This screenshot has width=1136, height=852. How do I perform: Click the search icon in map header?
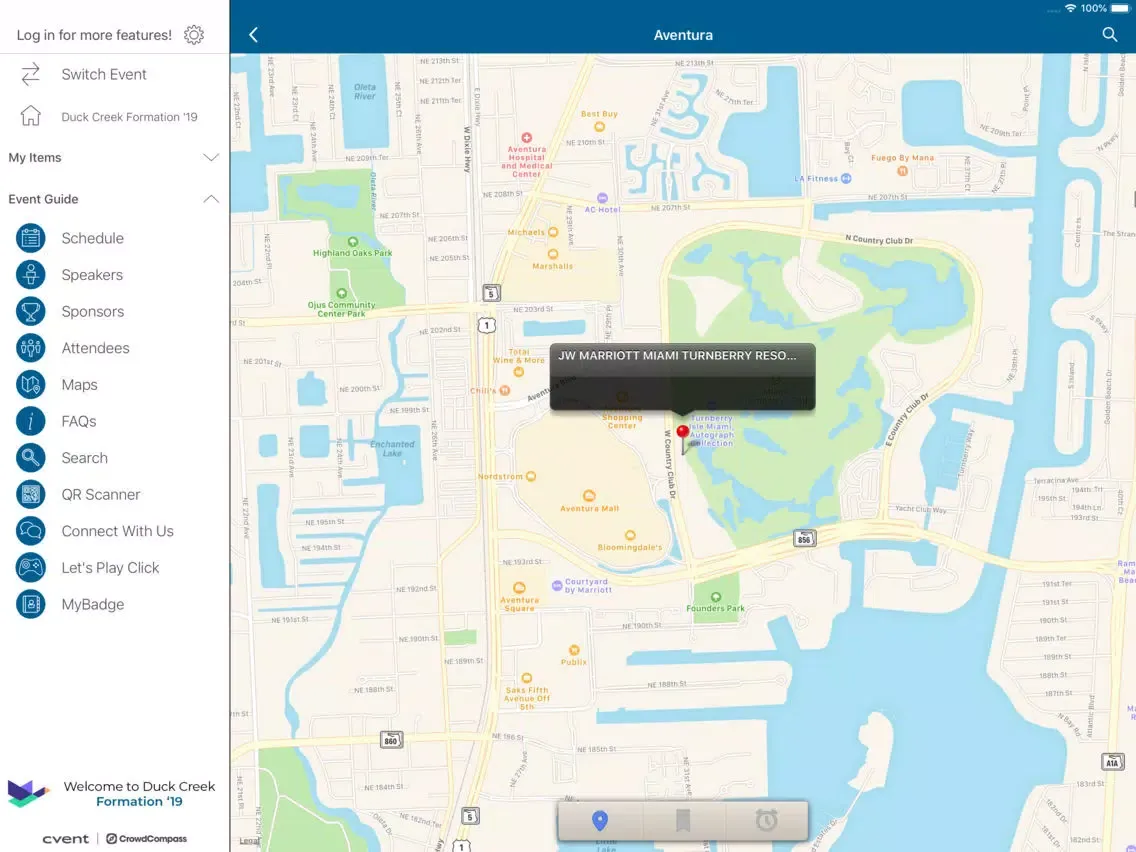[1109, 35]
